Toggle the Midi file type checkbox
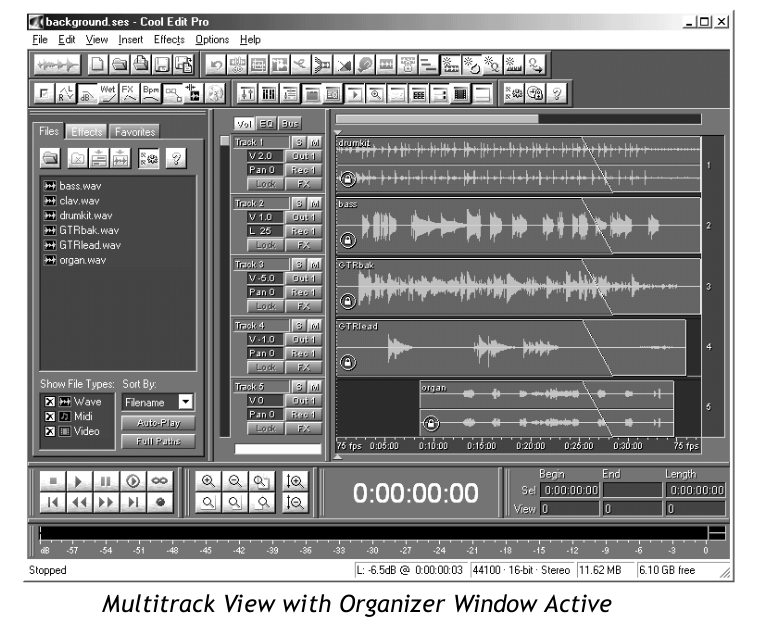 [x=50, y=416]
